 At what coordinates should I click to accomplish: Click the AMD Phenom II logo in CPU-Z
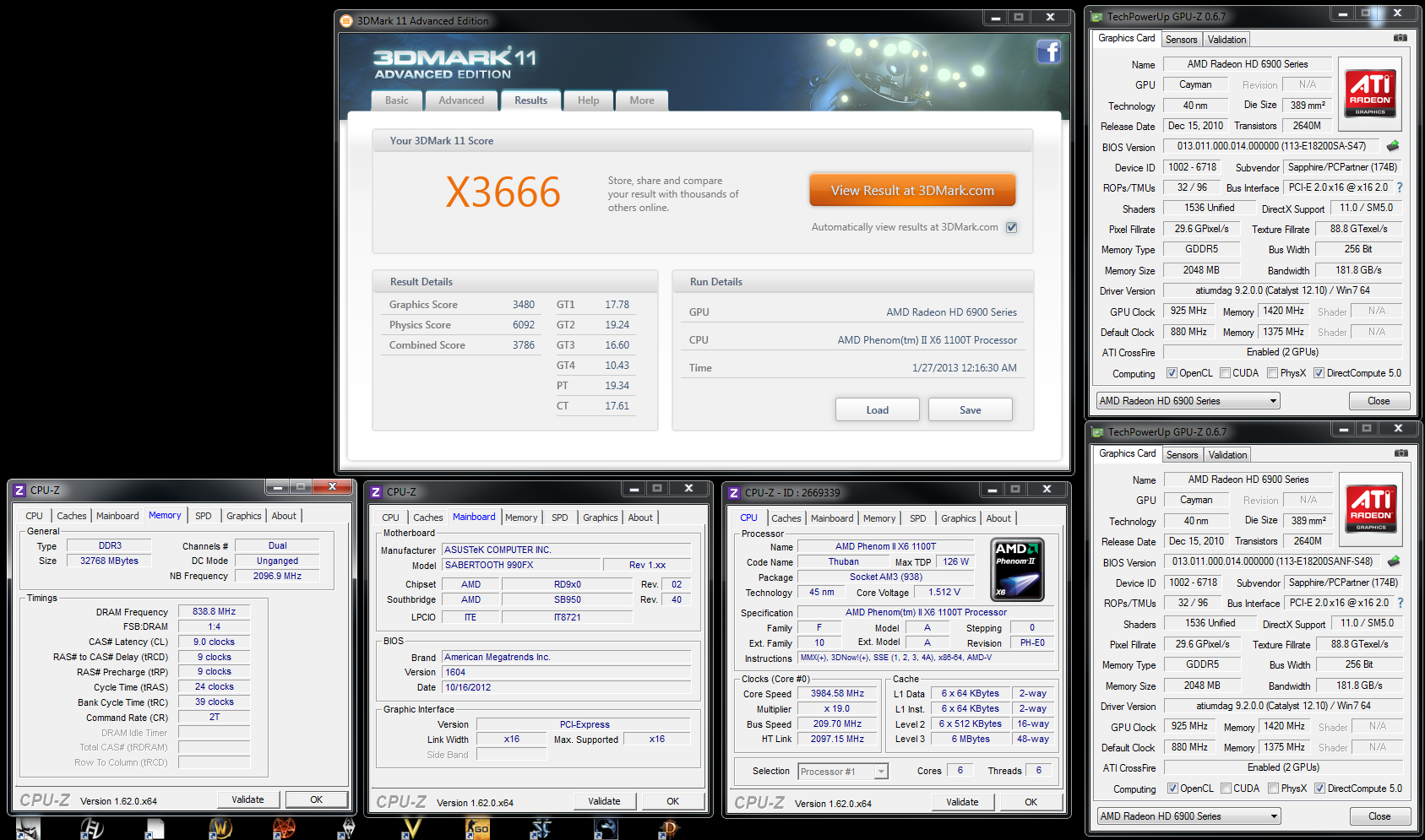tap(1017, 569)
